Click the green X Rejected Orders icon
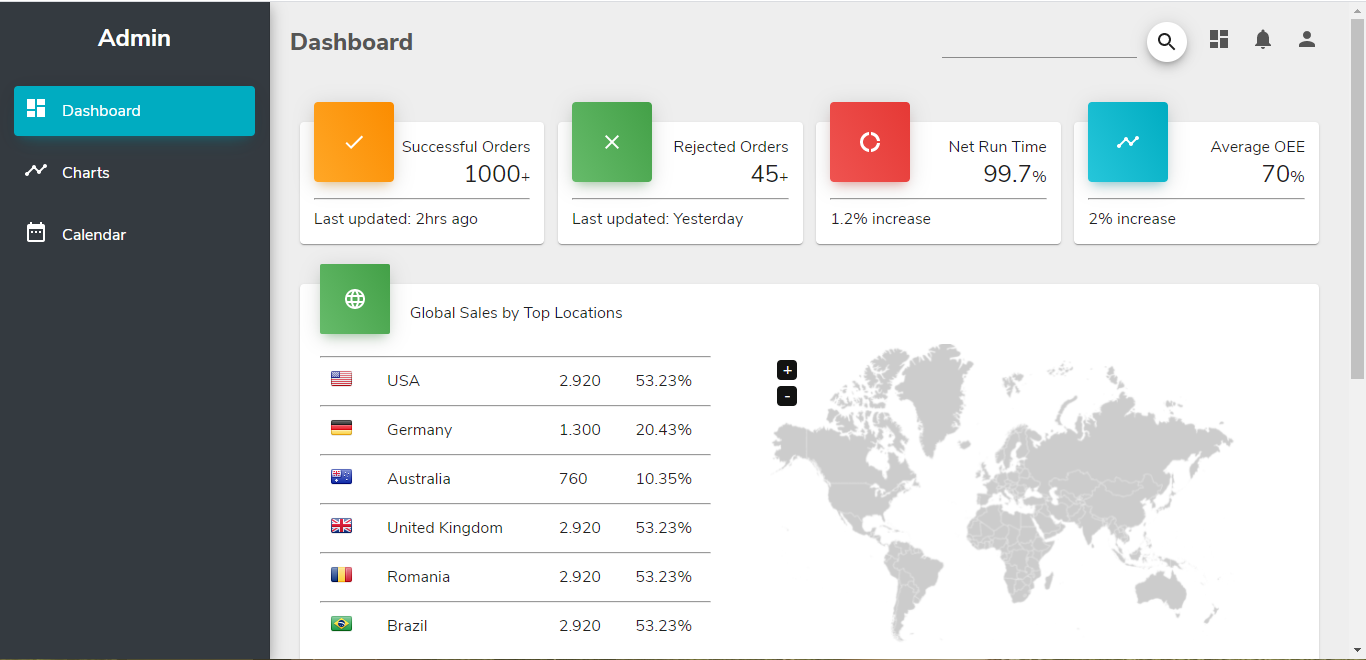 pyautogui.click(x=612, y=142)
